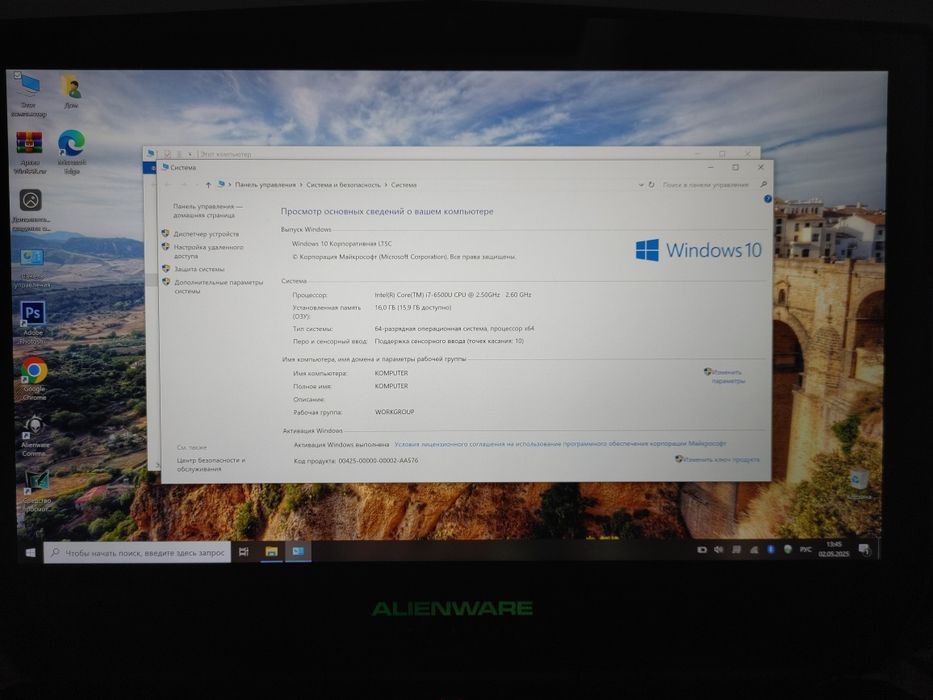The height and width of the screenshot is (700, 933).
Task: Click the taskbar search box
Action: [x=137, y=553]
